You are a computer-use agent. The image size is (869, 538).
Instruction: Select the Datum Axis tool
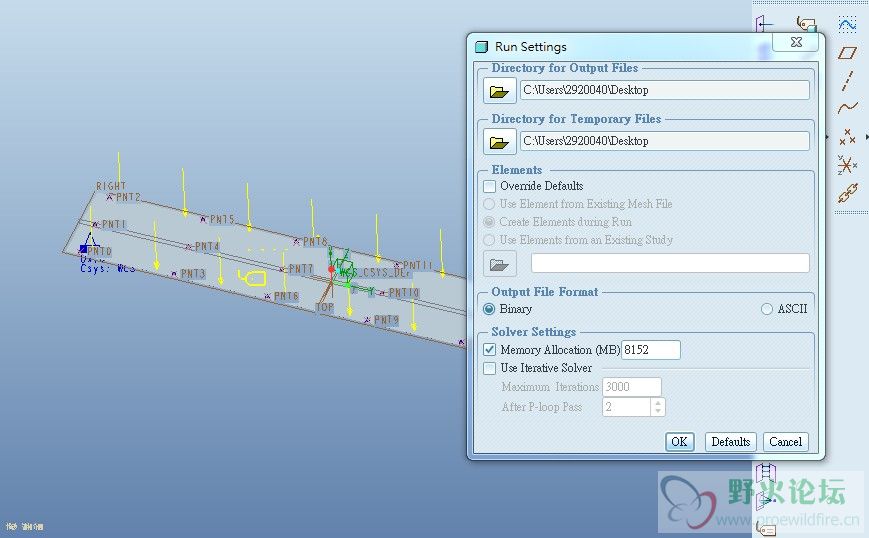(847, 80)
